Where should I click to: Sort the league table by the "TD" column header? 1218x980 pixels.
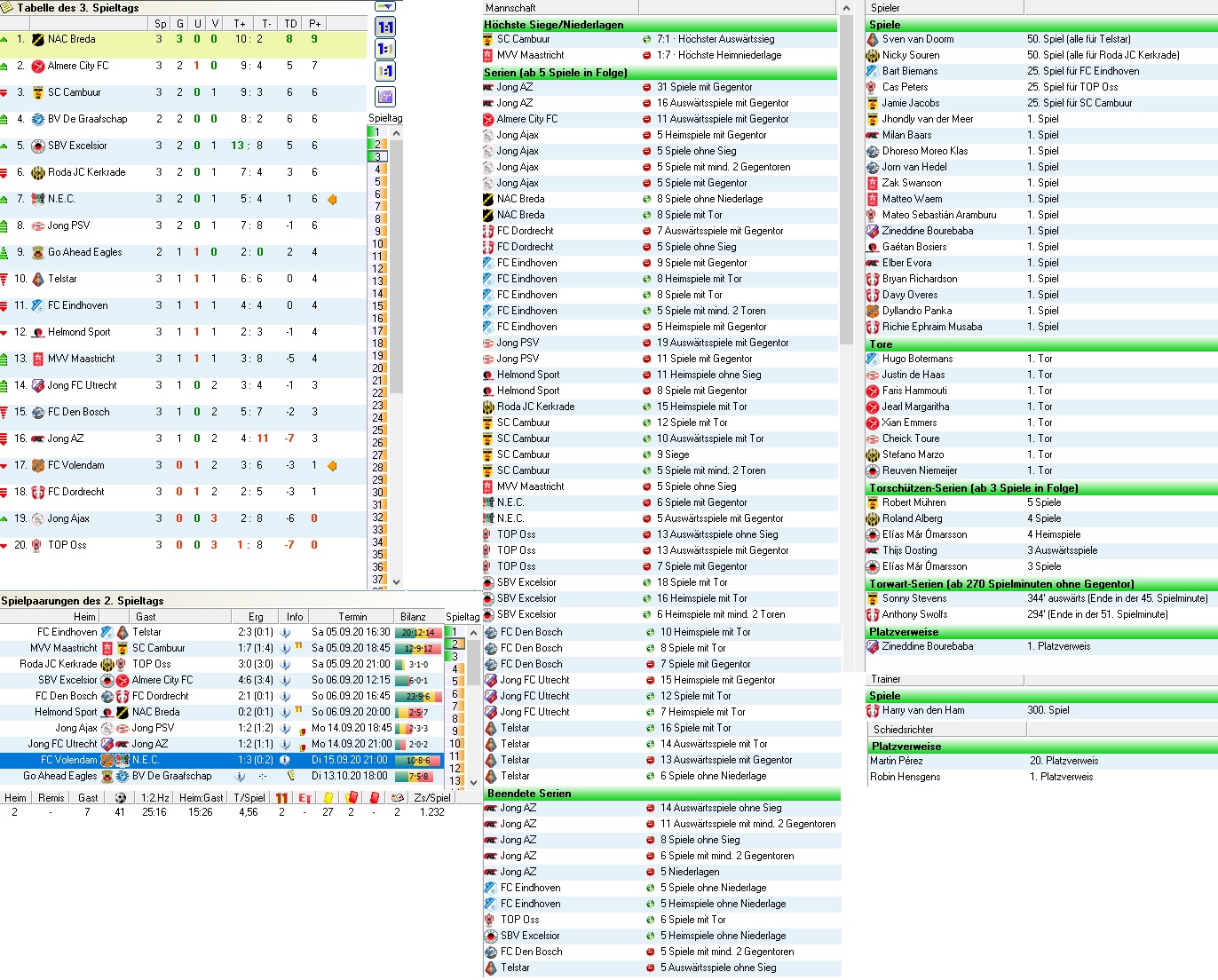tap(290, 24)
